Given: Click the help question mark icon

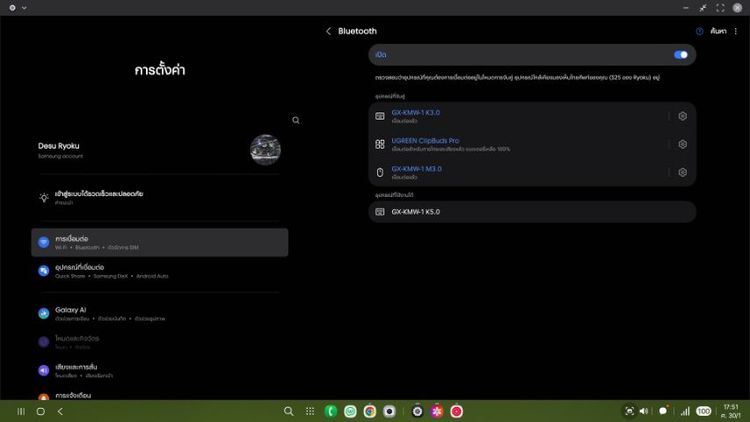Looking at the screenshot, I should pos(700,31).
